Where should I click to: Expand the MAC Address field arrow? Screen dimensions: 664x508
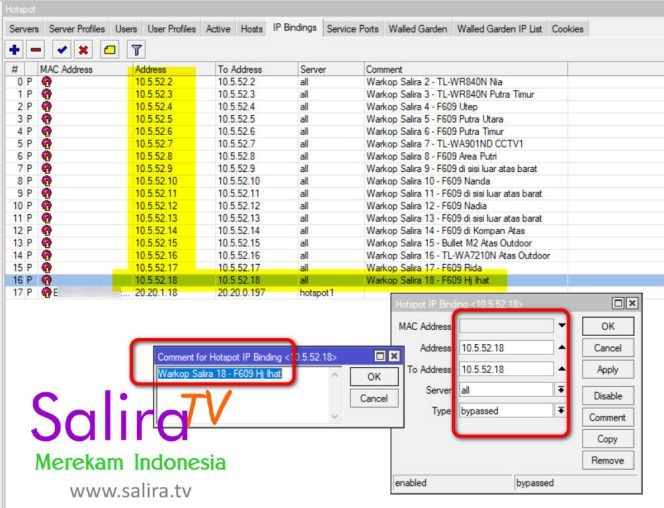tap(564, 326)
